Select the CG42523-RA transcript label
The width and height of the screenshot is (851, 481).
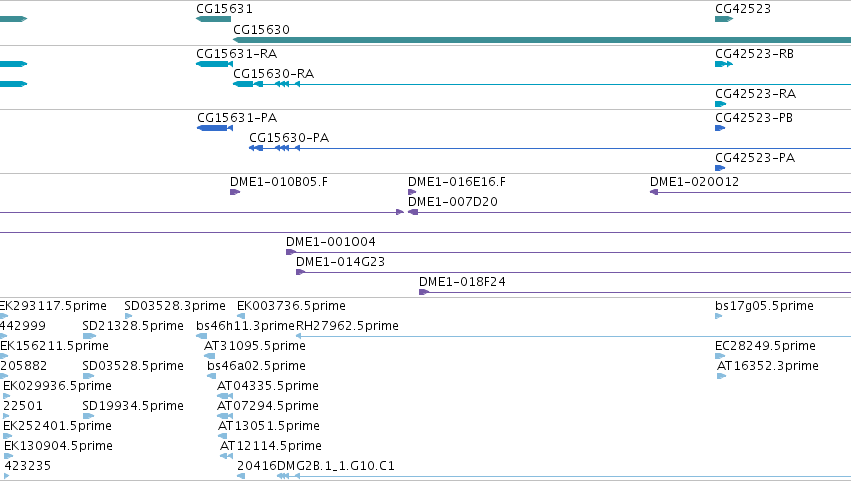[755, 94]
